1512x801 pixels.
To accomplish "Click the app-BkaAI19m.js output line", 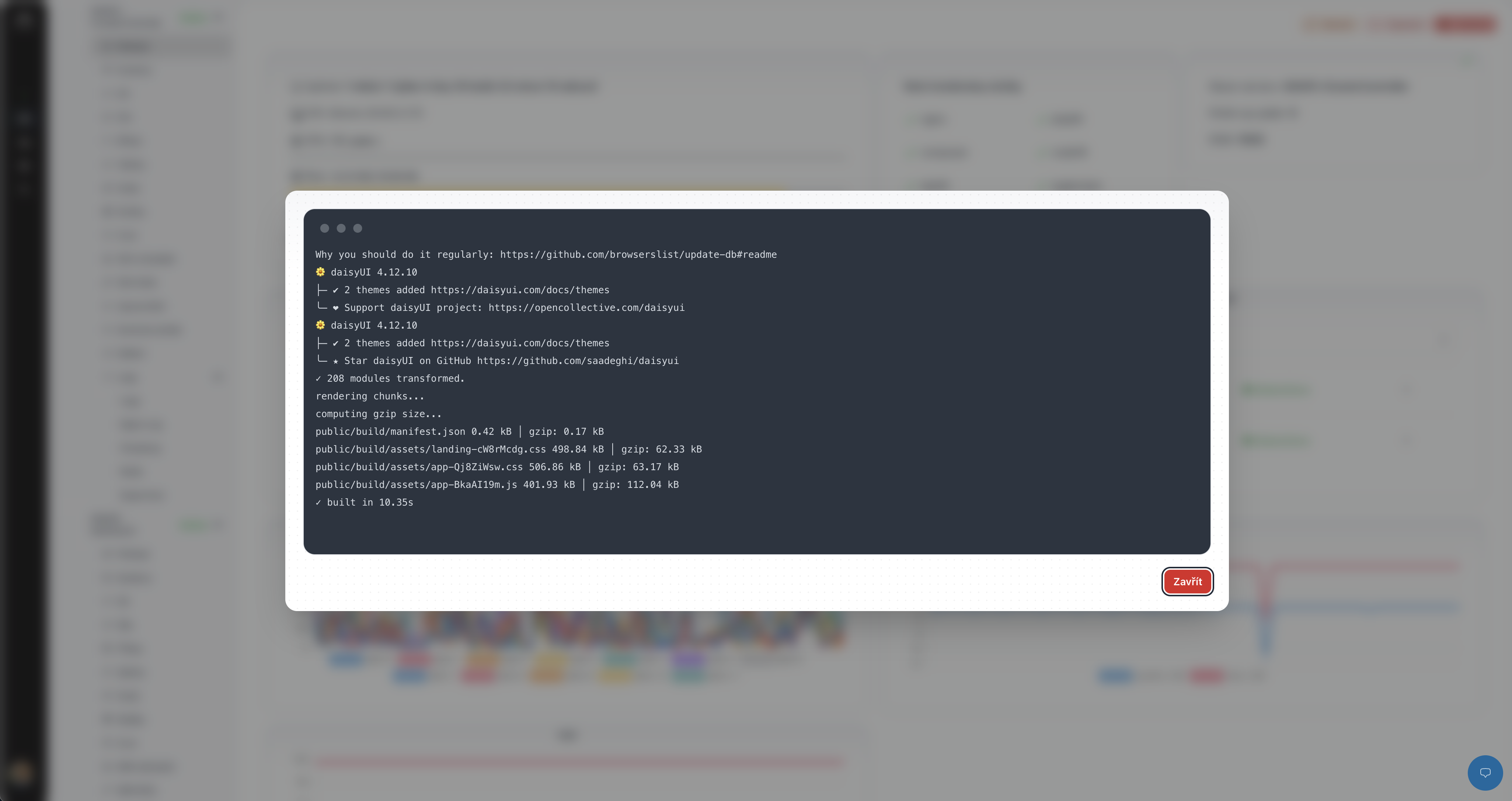I will tap(497, 485).
